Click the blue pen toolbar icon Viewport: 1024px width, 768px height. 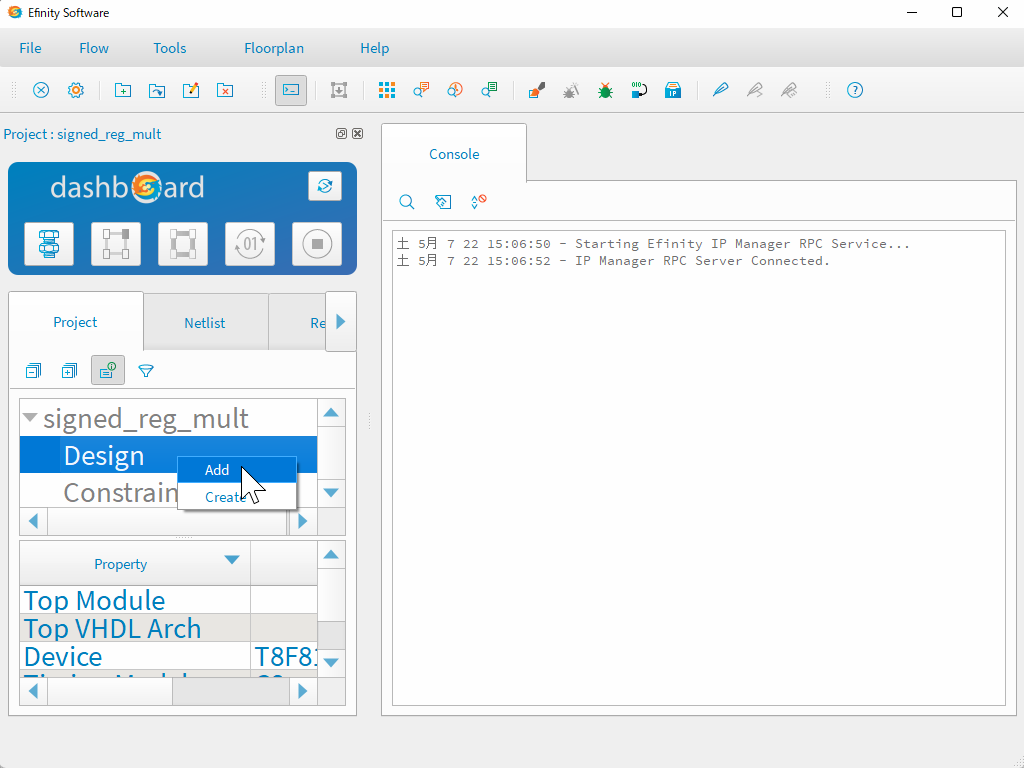coord(720,90)
